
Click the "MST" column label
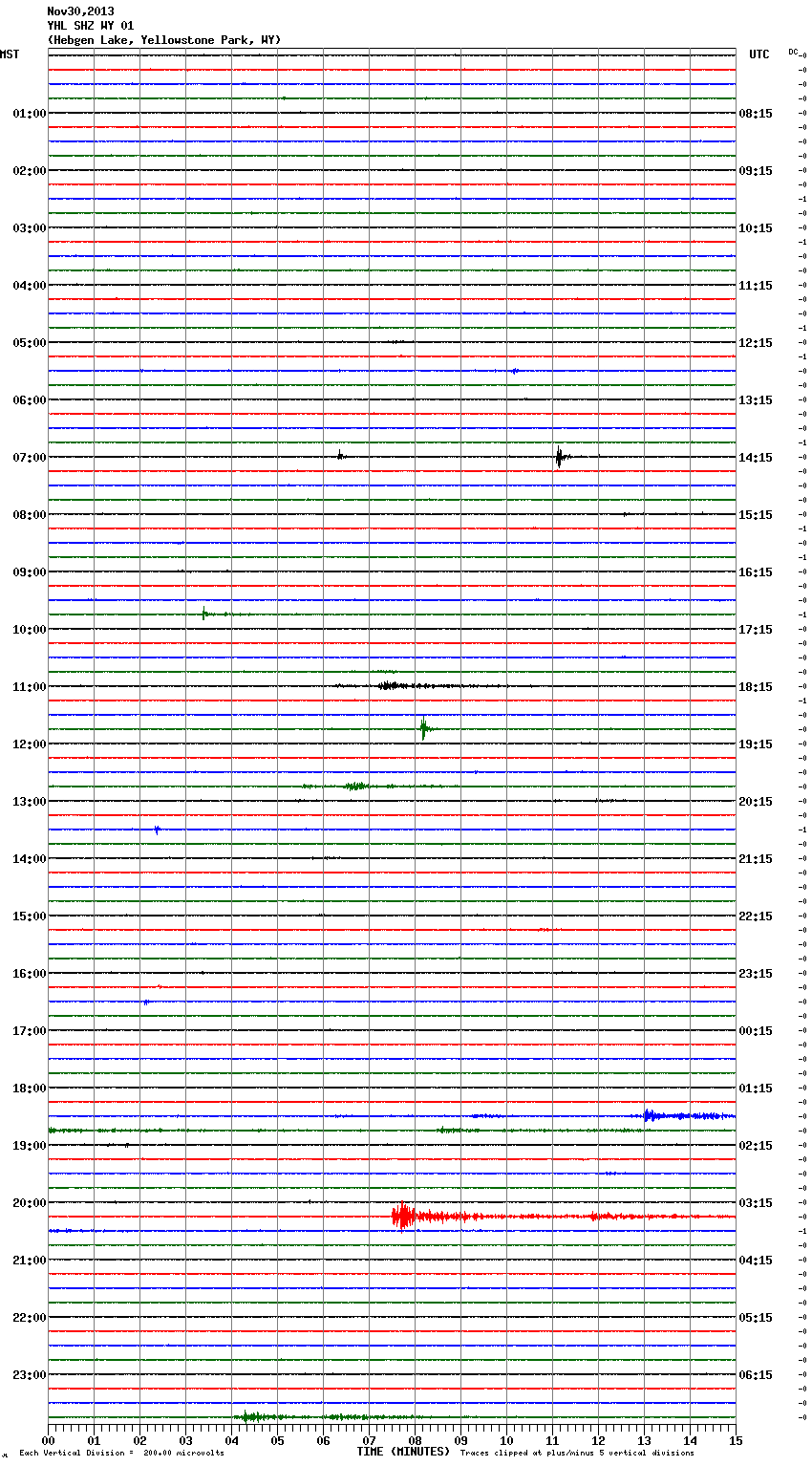pos(10,54)
